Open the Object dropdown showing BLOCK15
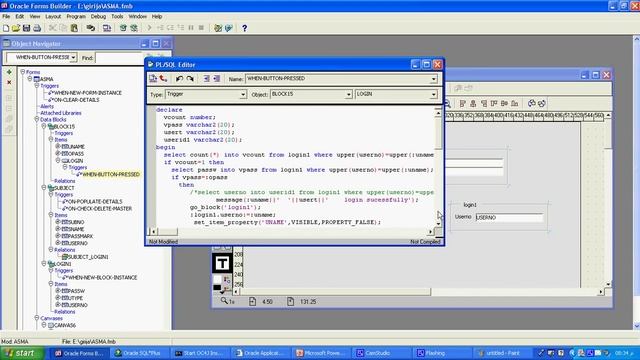This screenshot has height=360, width=640. click(x=348, y=94)
